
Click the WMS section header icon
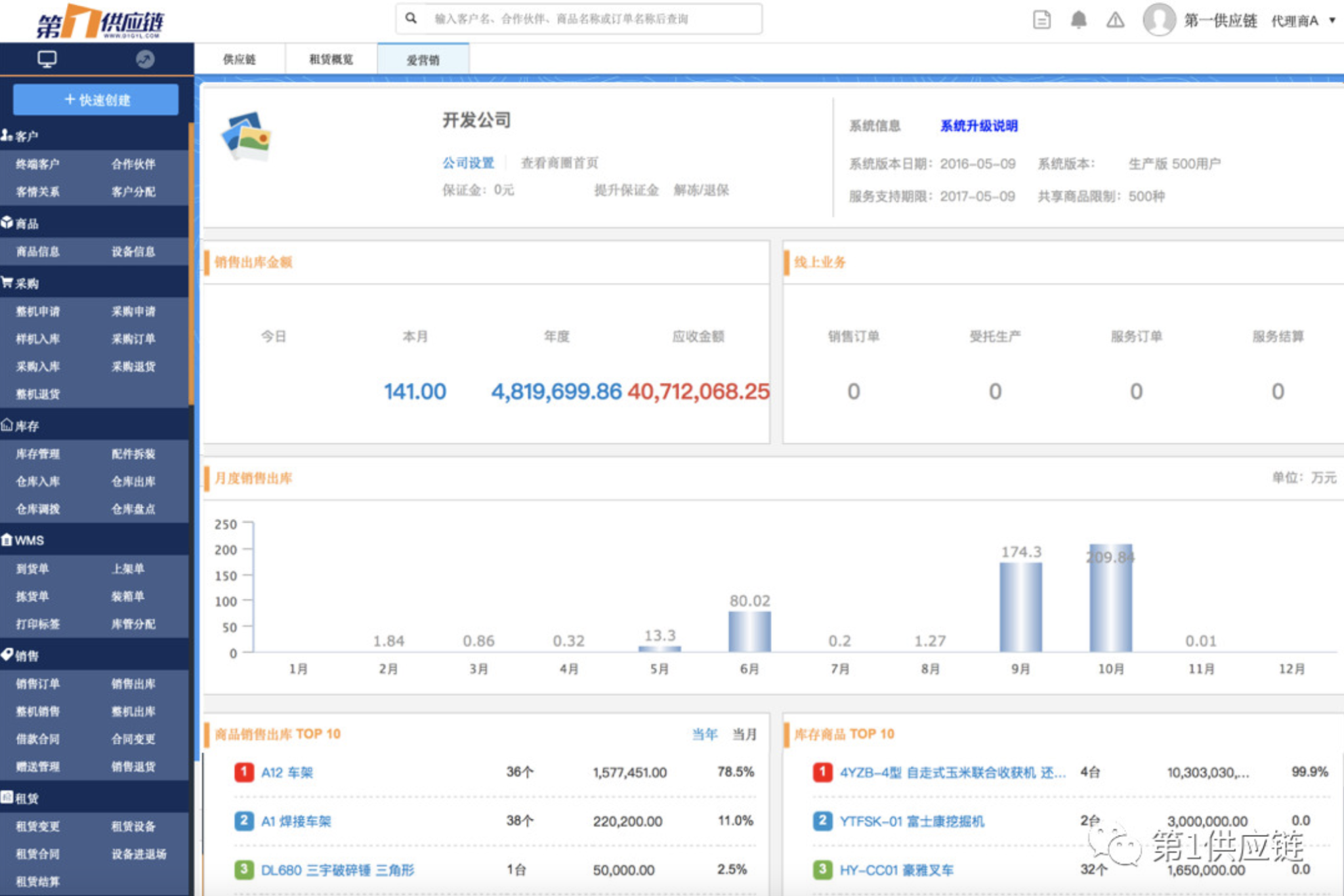pos(7,540)
